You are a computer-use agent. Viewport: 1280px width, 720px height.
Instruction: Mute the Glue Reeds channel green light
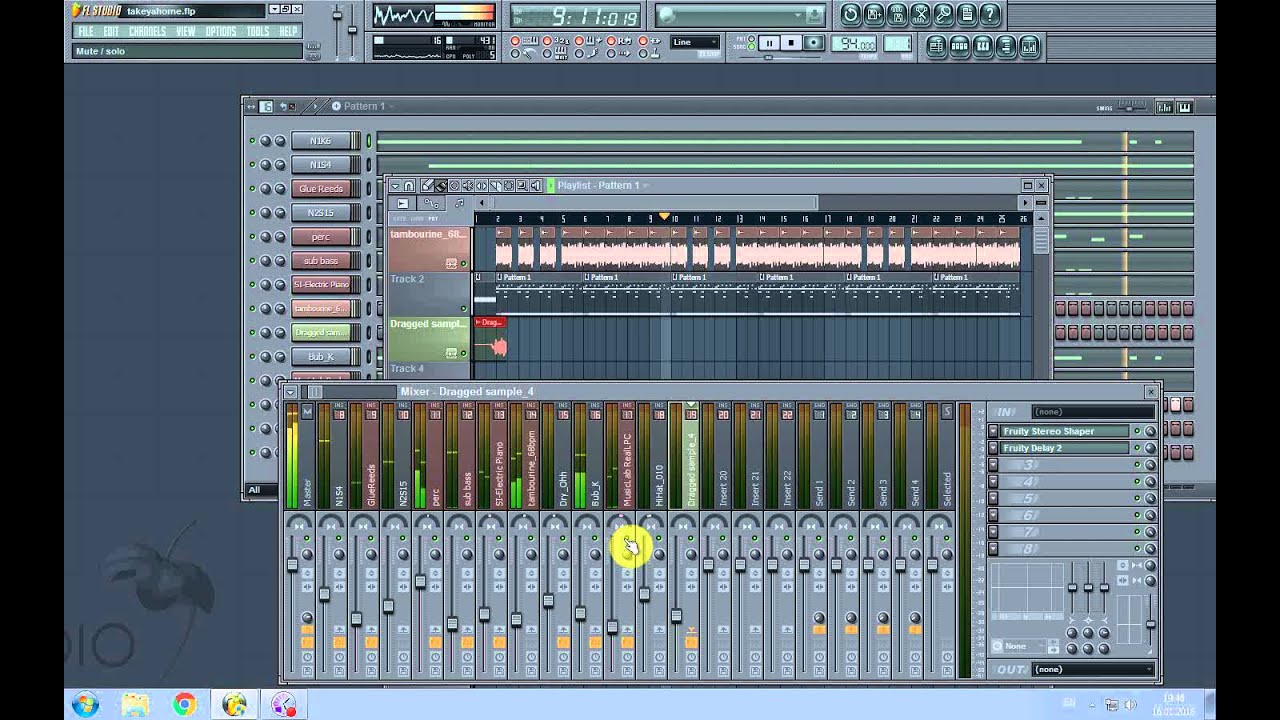coord(253,189)
